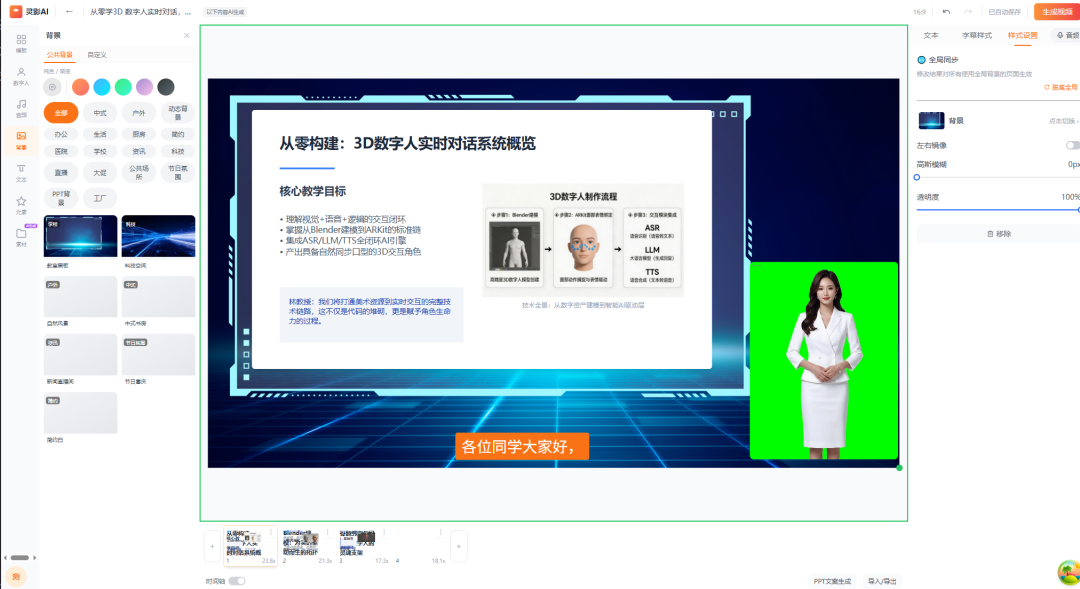Pick the green gradient color swatch
The width and height of the screenshot is (1080, 589).
[123, 87]
